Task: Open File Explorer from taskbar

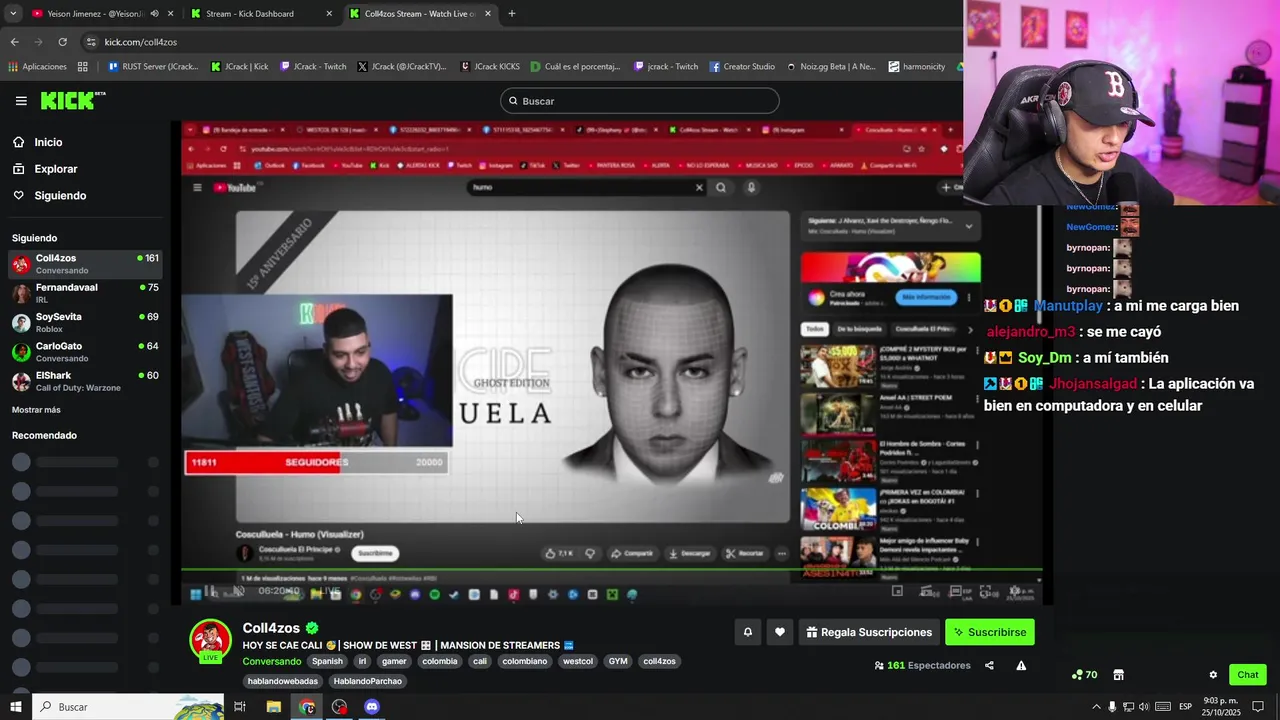Action: (274, 707)
